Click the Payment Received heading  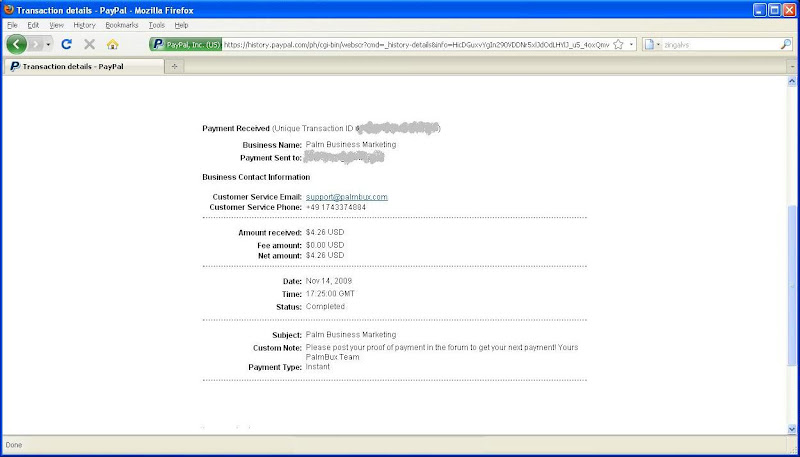click(236, 129)
